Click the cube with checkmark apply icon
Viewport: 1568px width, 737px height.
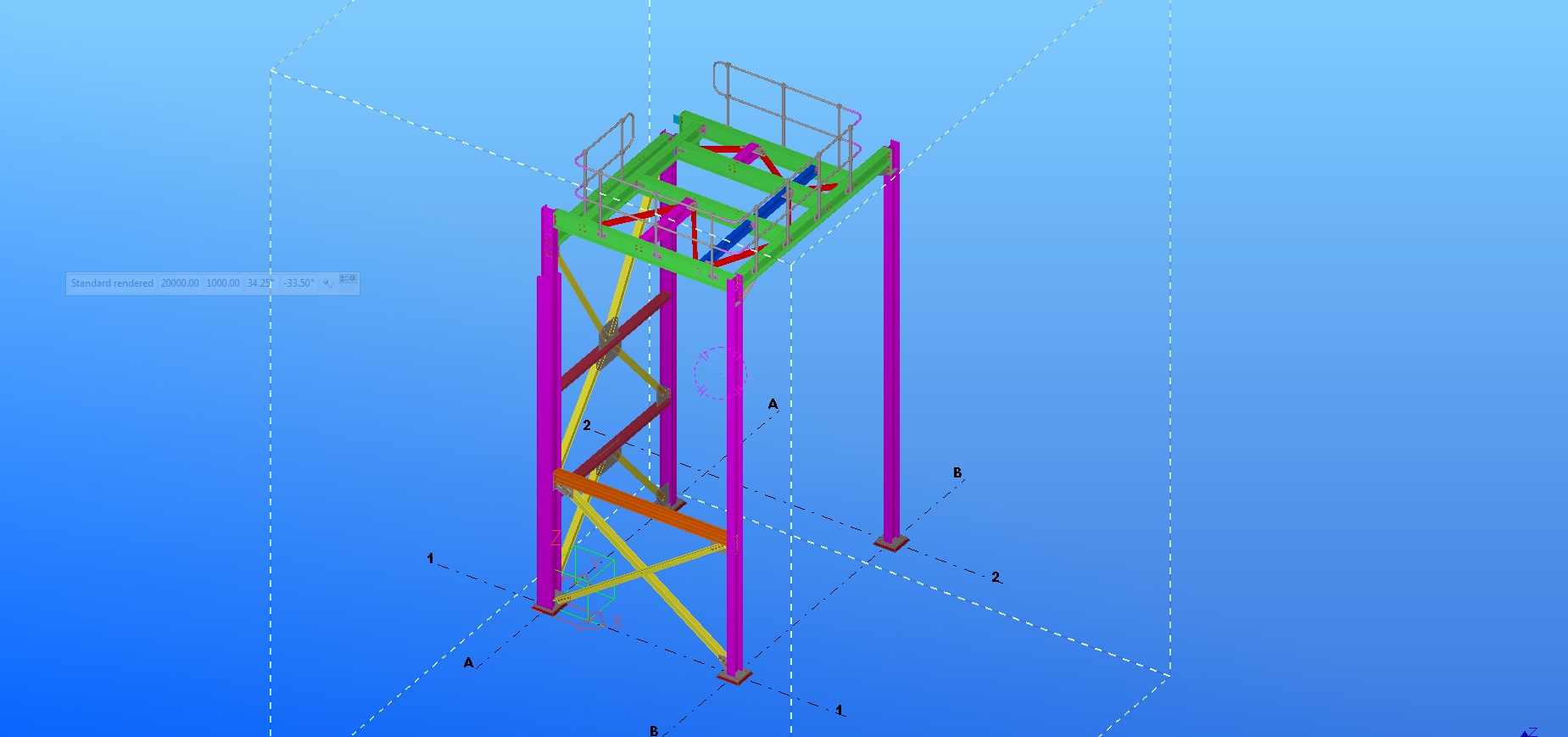328,283
